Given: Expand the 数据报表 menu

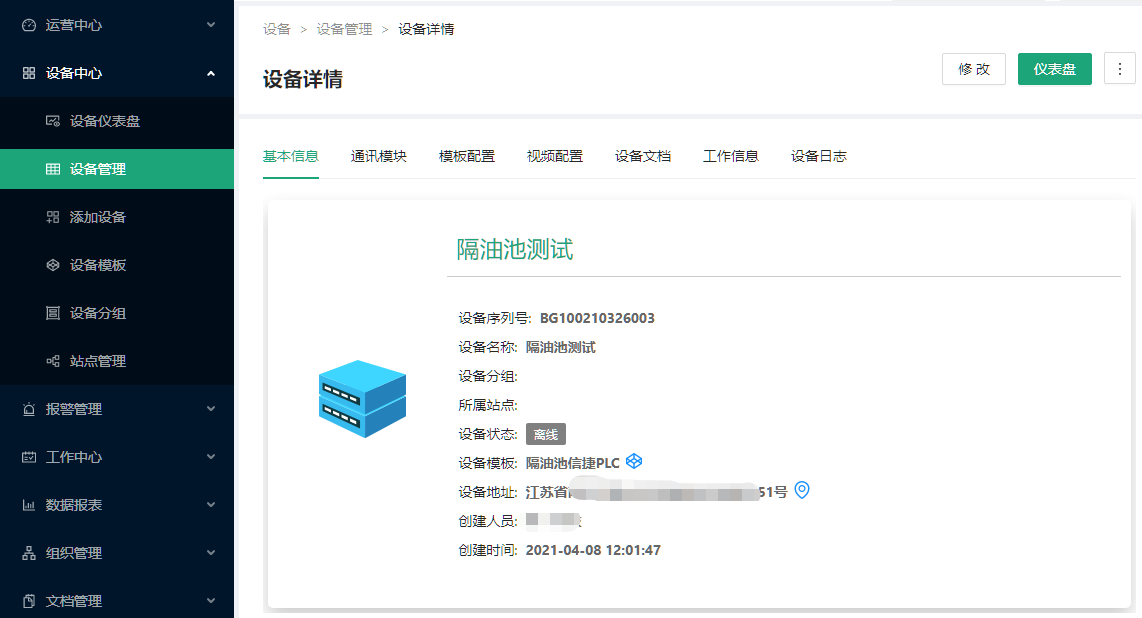Looking at the screenshot, I should [x=116, y=505].
